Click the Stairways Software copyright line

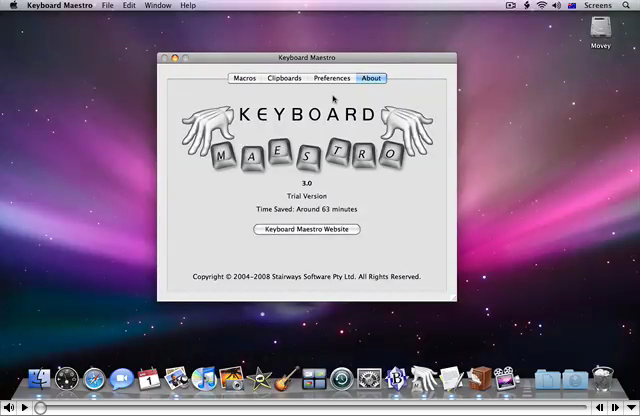point(307,276)
